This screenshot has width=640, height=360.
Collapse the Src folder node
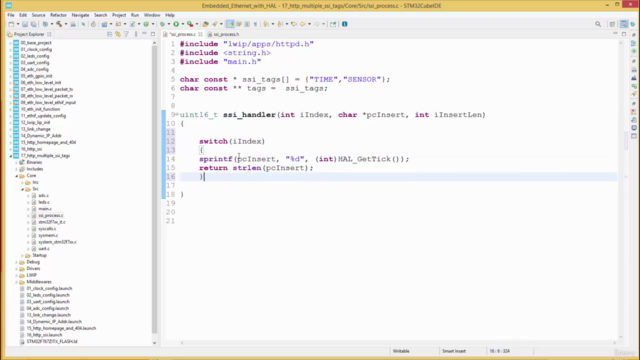tap(22, 189)
